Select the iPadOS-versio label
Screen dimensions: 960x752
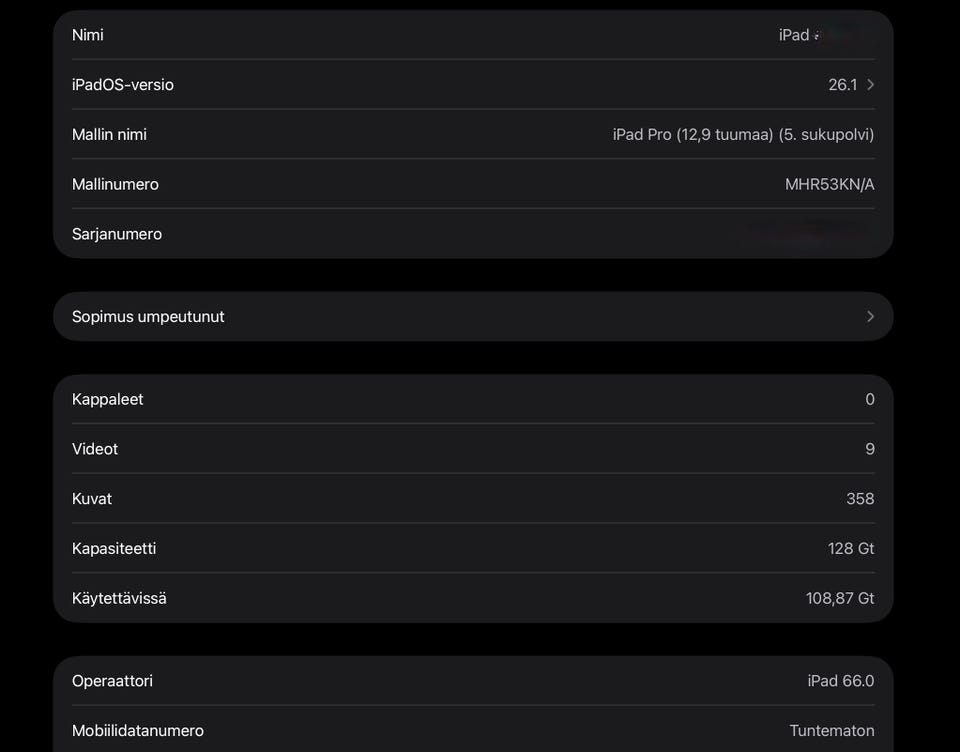[x=123, y=85]
